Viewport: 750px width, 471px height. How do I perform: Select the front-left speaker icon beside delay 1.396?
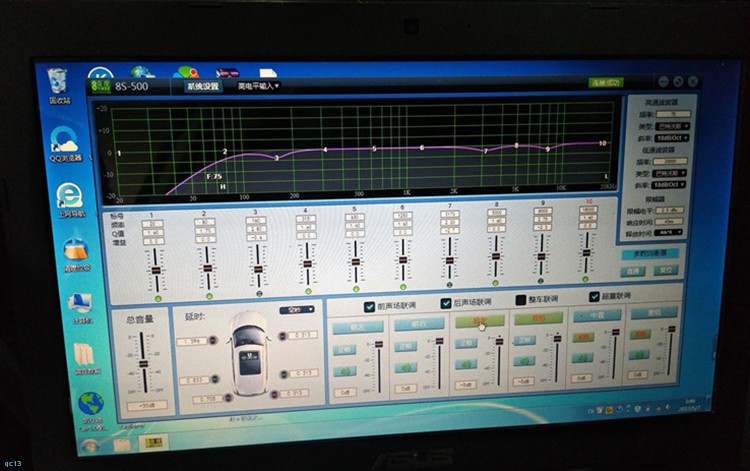click(x=213, y=340)
